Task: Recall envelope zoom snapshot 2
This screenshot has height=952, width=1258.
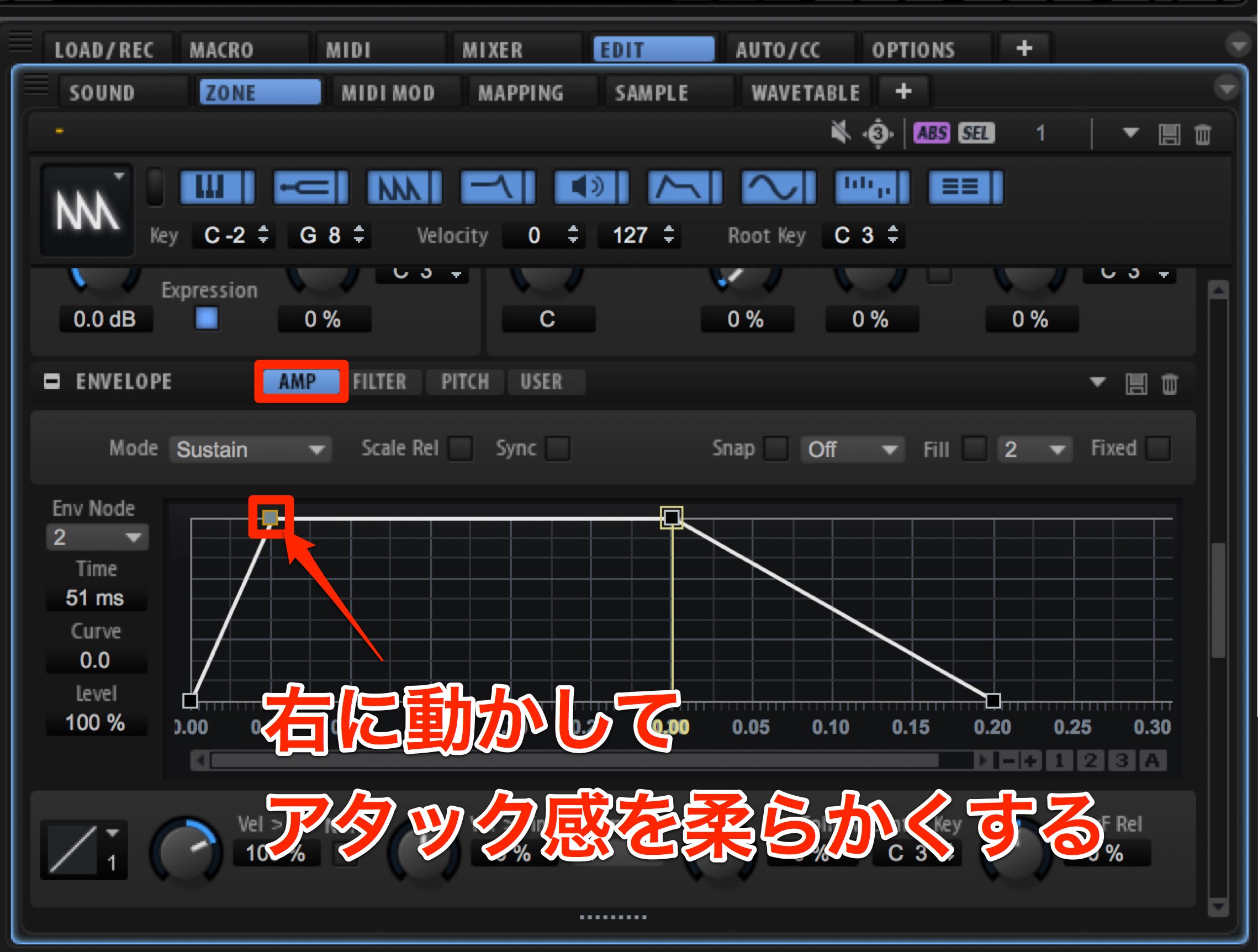Action: (1090, 760)
